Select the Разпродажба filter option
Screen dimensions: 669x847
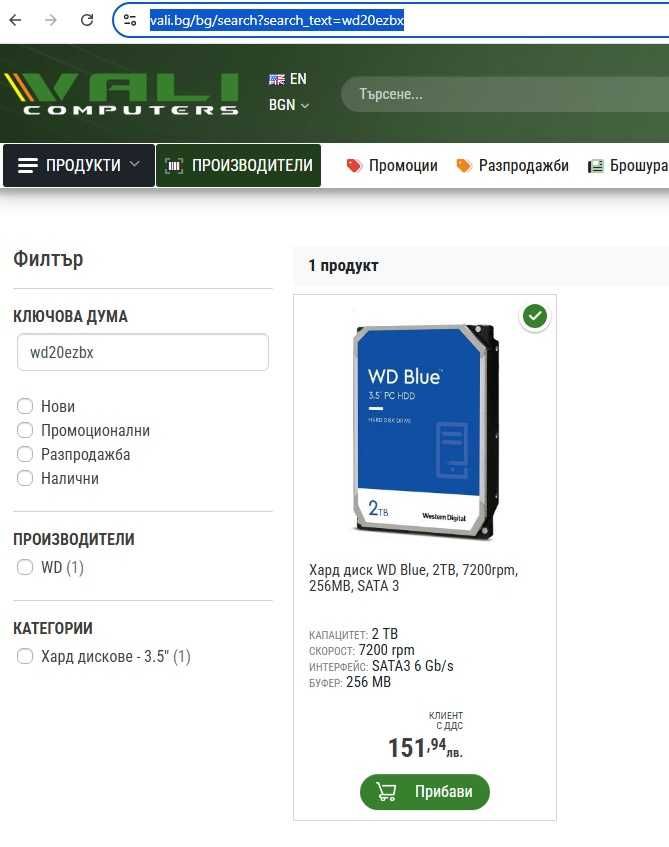pyautogui.click(x=25, y=454)
